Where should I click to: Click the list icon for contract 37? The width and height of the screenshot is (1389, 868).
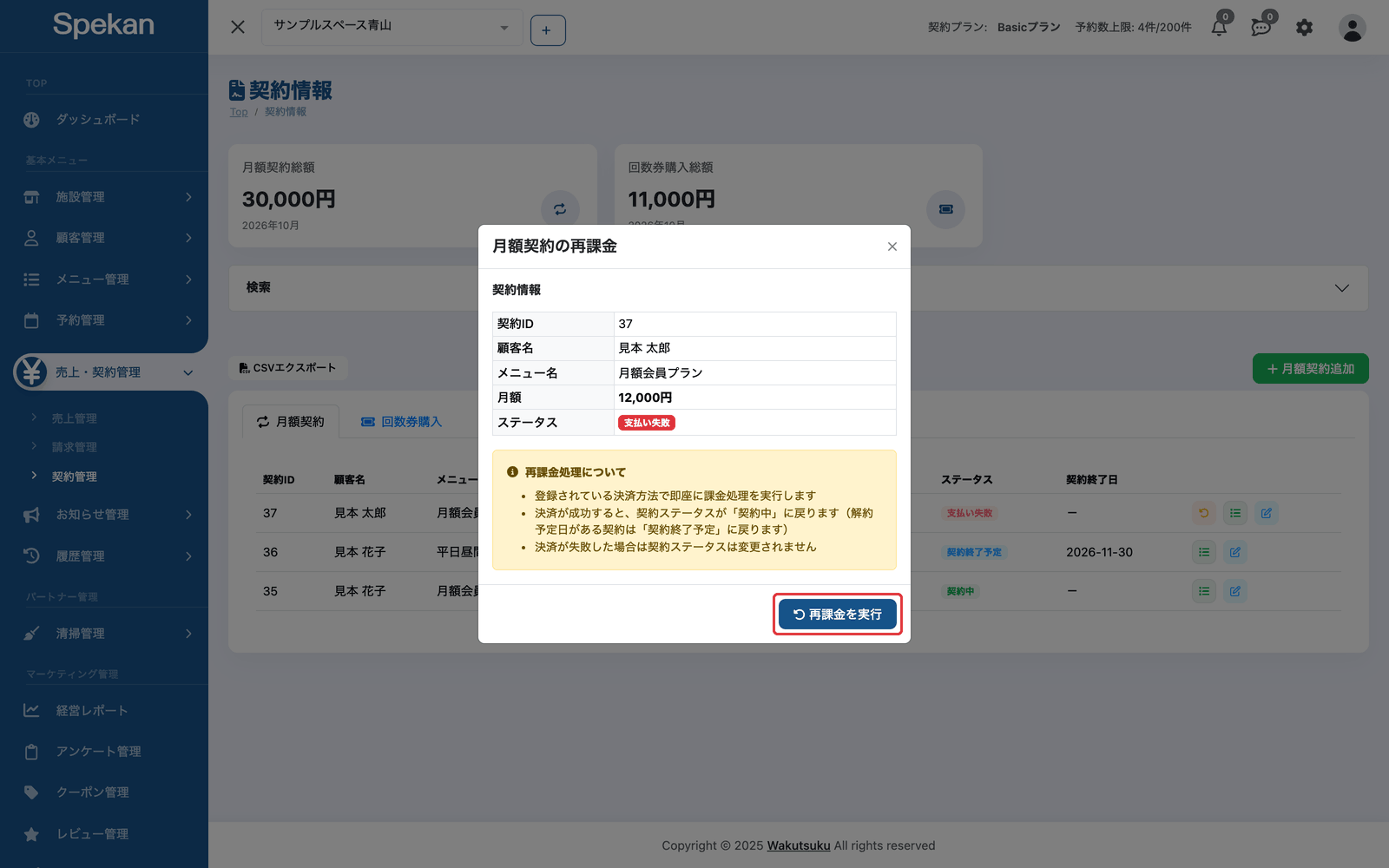click(1235, 513)
